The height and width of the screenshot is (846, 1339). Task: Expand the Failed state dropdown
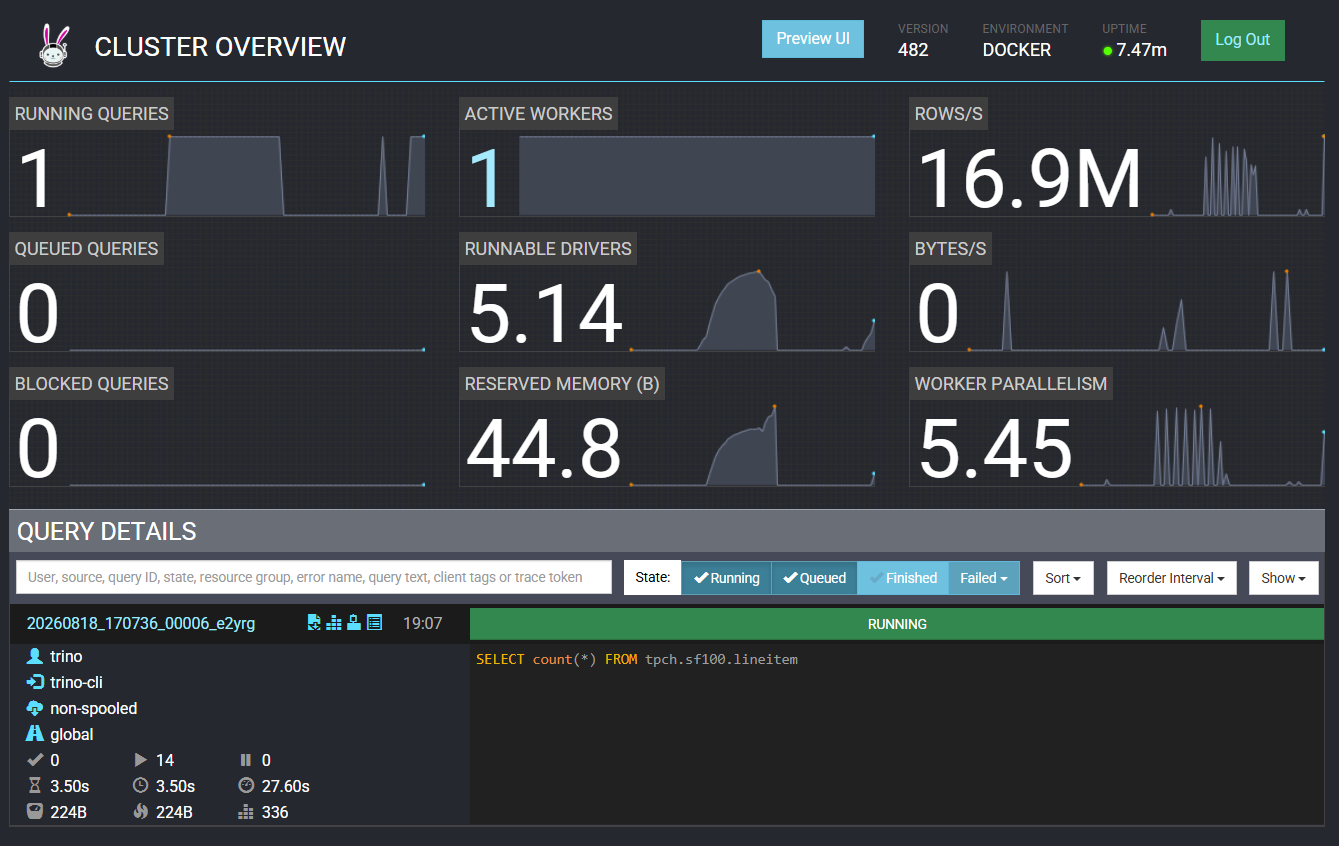pyautogui.click(x=984, y=578)
